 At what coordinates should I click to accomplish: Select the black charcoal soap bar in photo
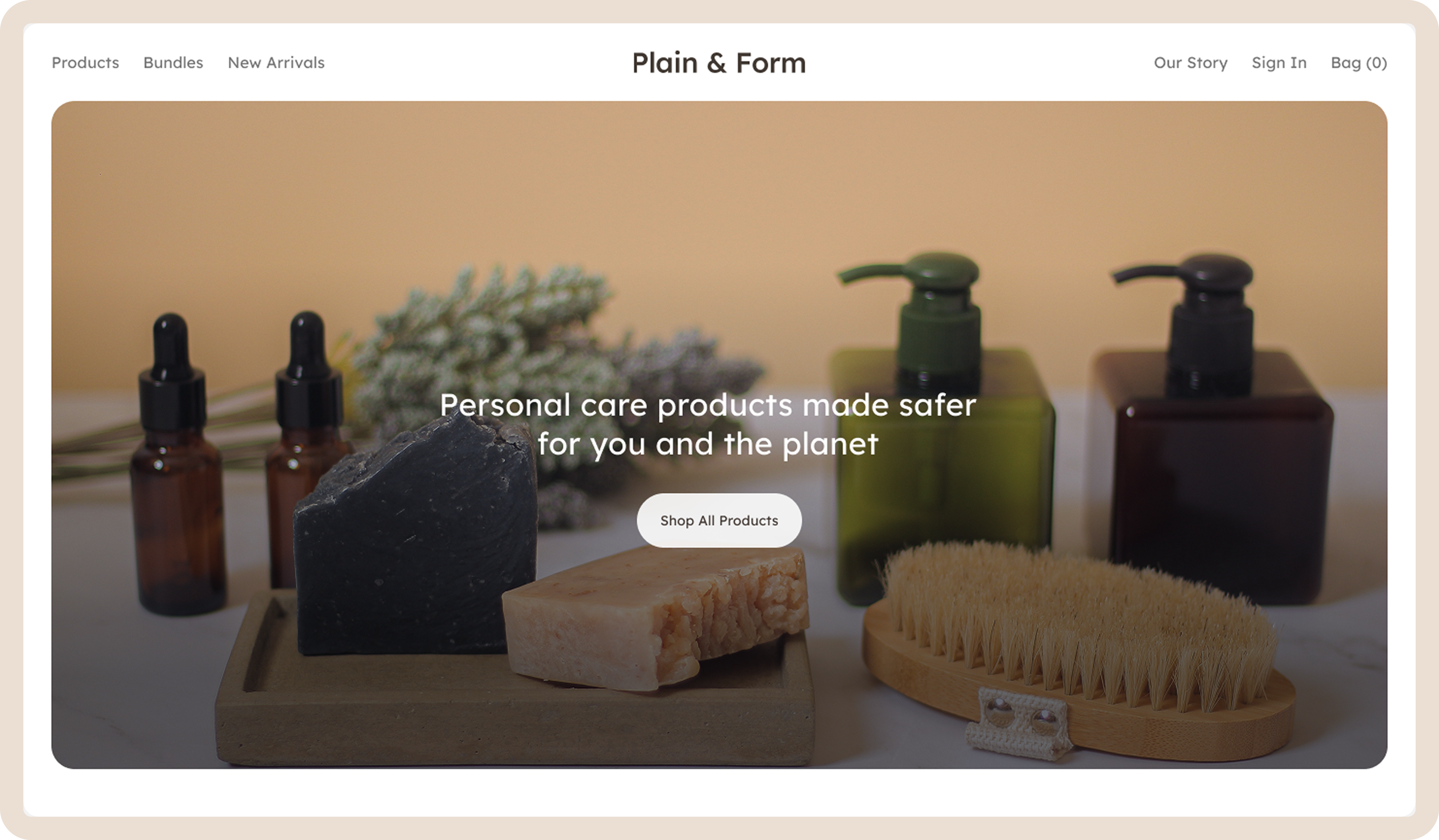tap(415, 534)
